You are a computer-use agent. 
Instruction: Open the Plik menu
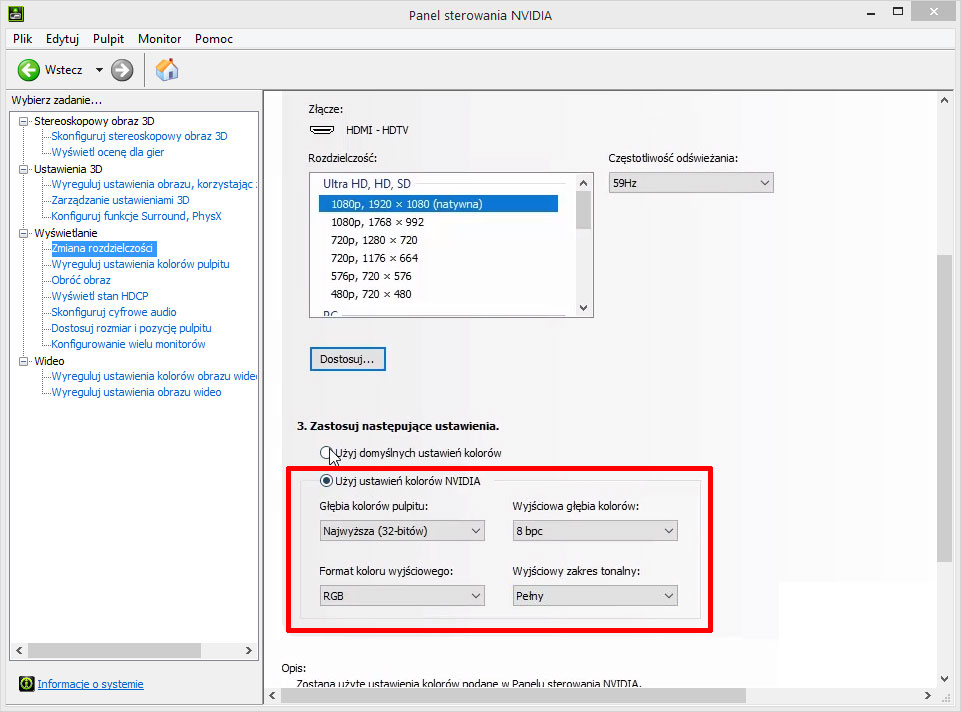pos(22,39)
